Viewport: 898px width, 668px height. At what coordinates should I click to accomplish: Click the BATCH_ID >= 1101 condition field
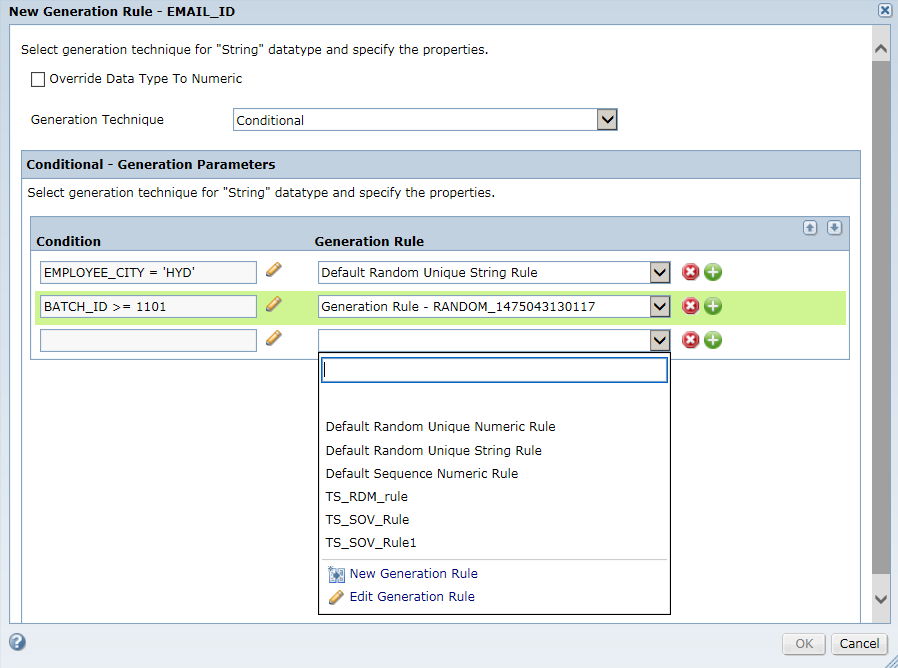click(148, 307)
